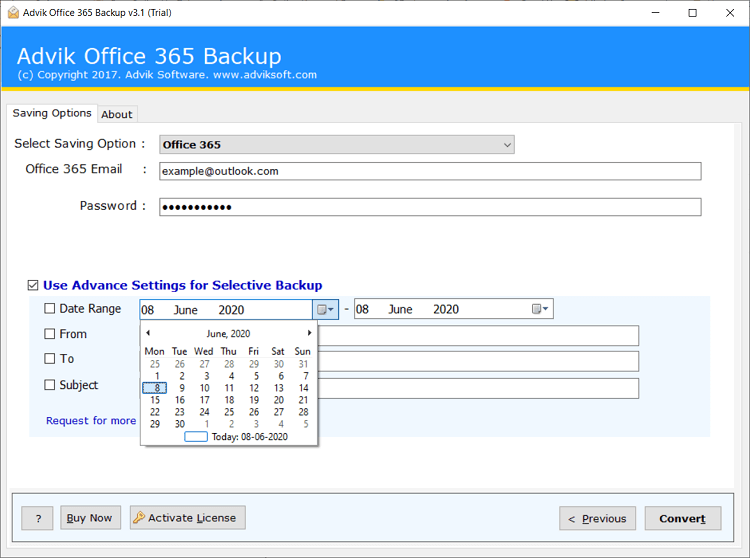750x558 pixels.
Task: Select June 22 in the calendar
Action: [x=155, y=412]
